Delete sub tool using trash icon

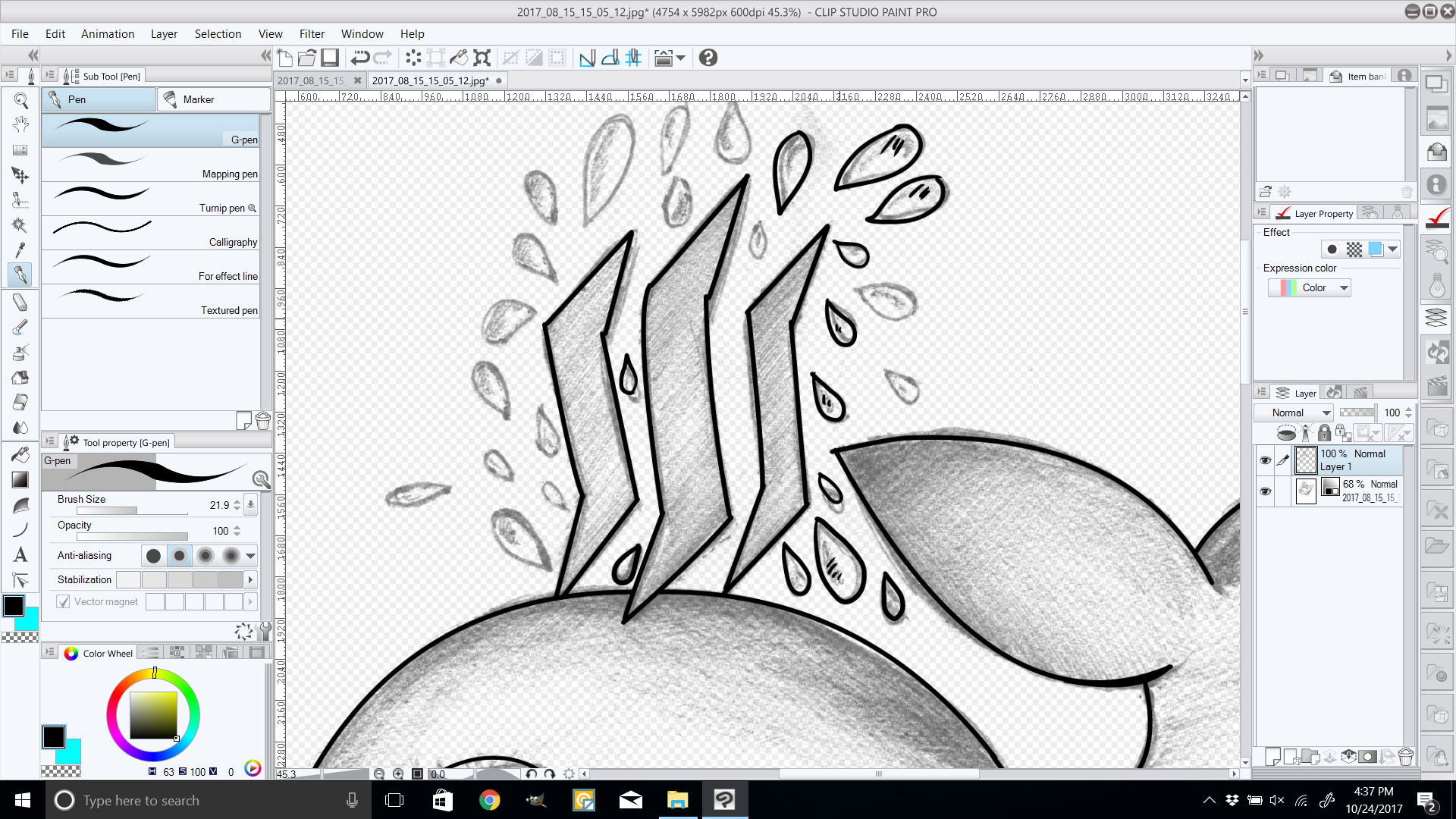click(263, 421)
